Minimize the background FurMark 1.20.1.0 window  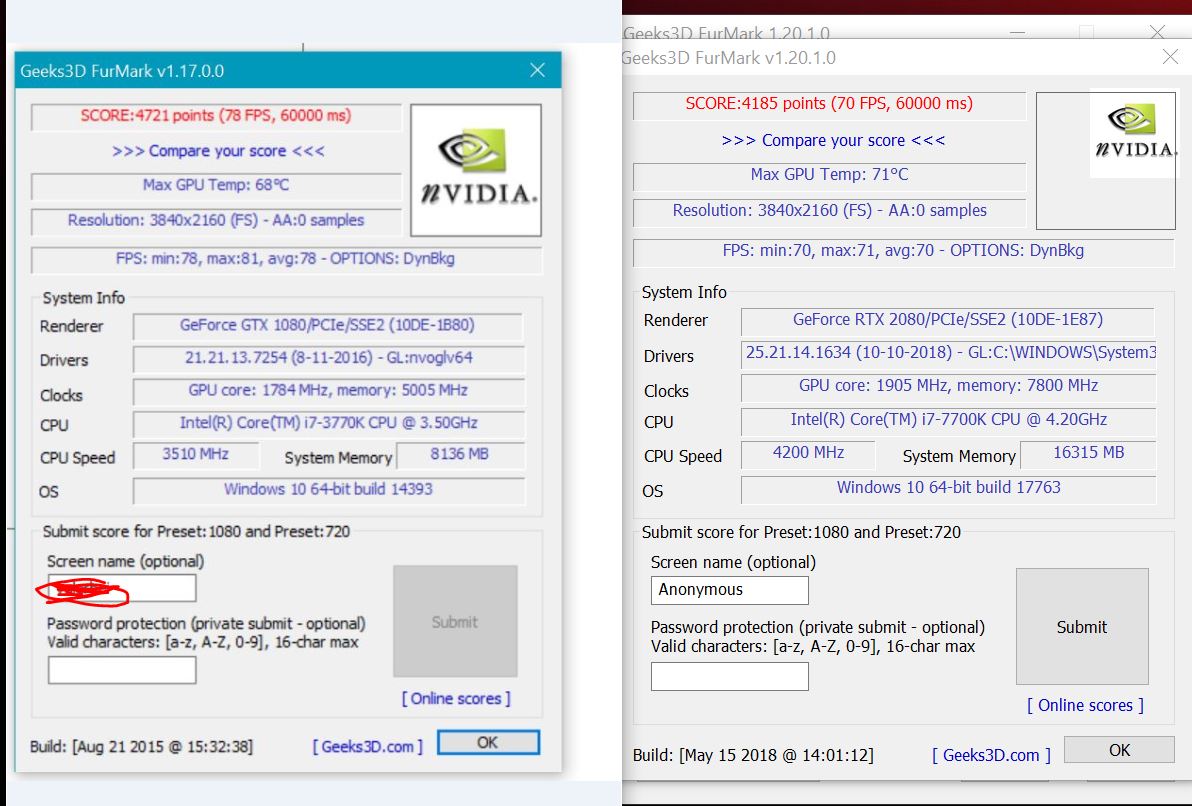[x=1019, y=32]
